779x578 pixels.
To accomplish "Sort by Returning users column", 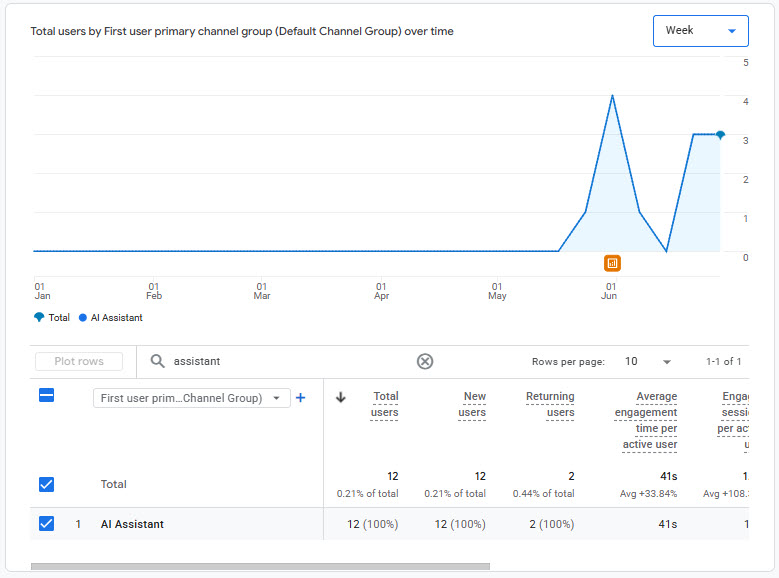I will (x=550, y=404).
